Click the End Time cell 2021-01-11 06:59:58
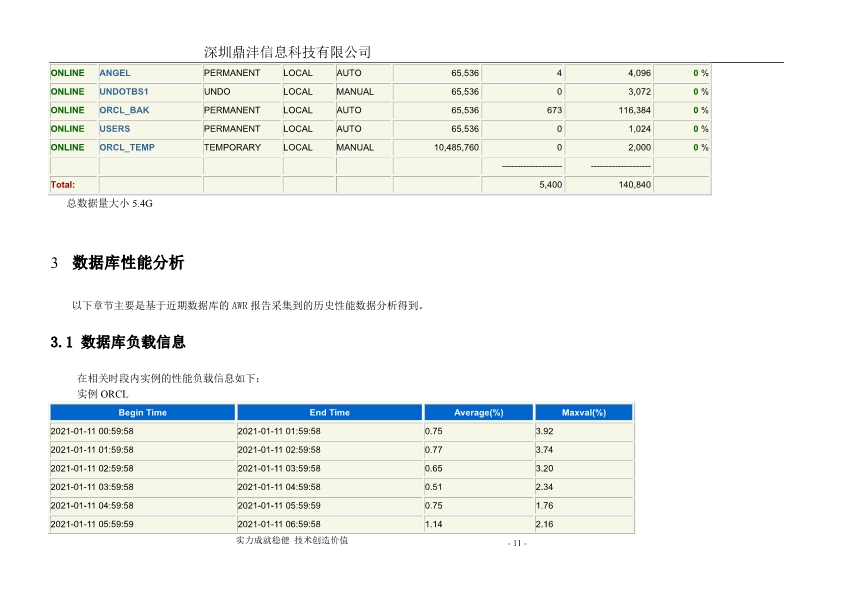 tap(279, 523)
